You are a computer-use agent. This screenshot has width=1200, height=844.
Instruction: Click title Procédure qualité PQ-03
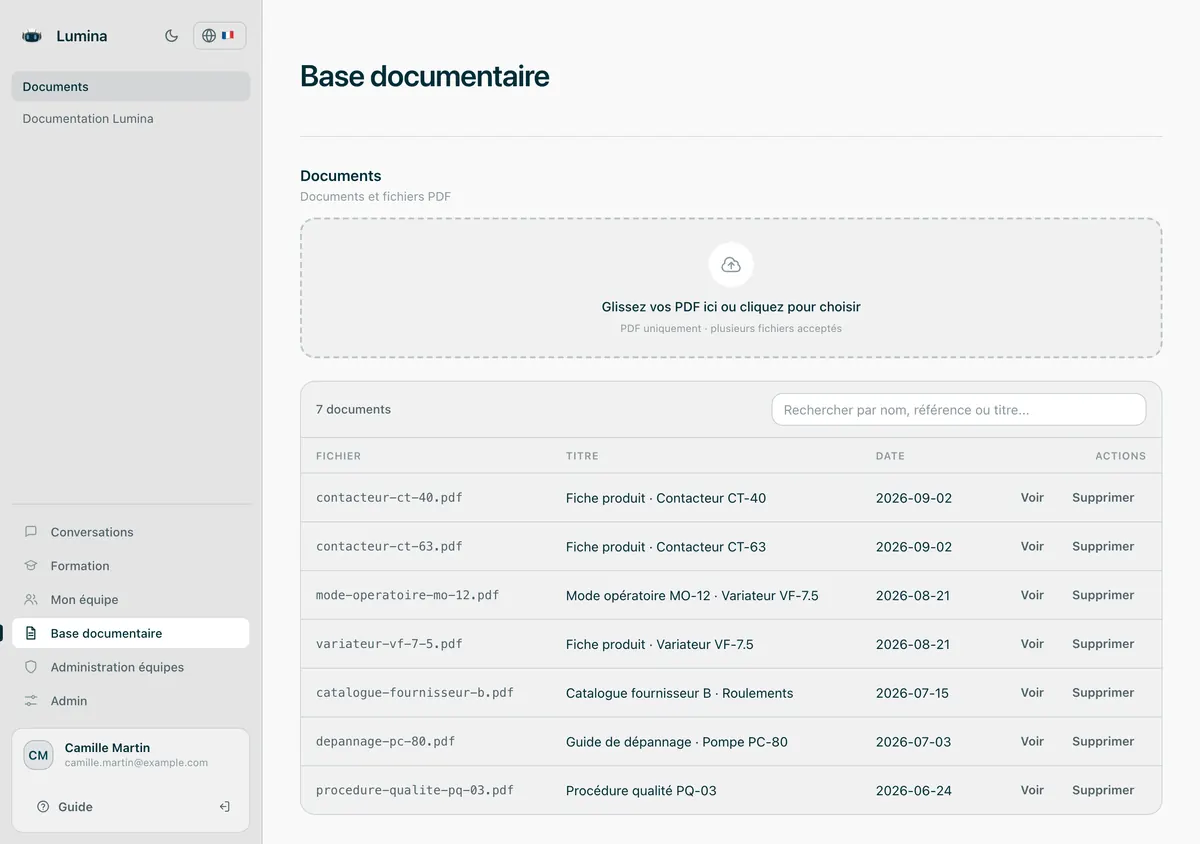click(641, 791)
